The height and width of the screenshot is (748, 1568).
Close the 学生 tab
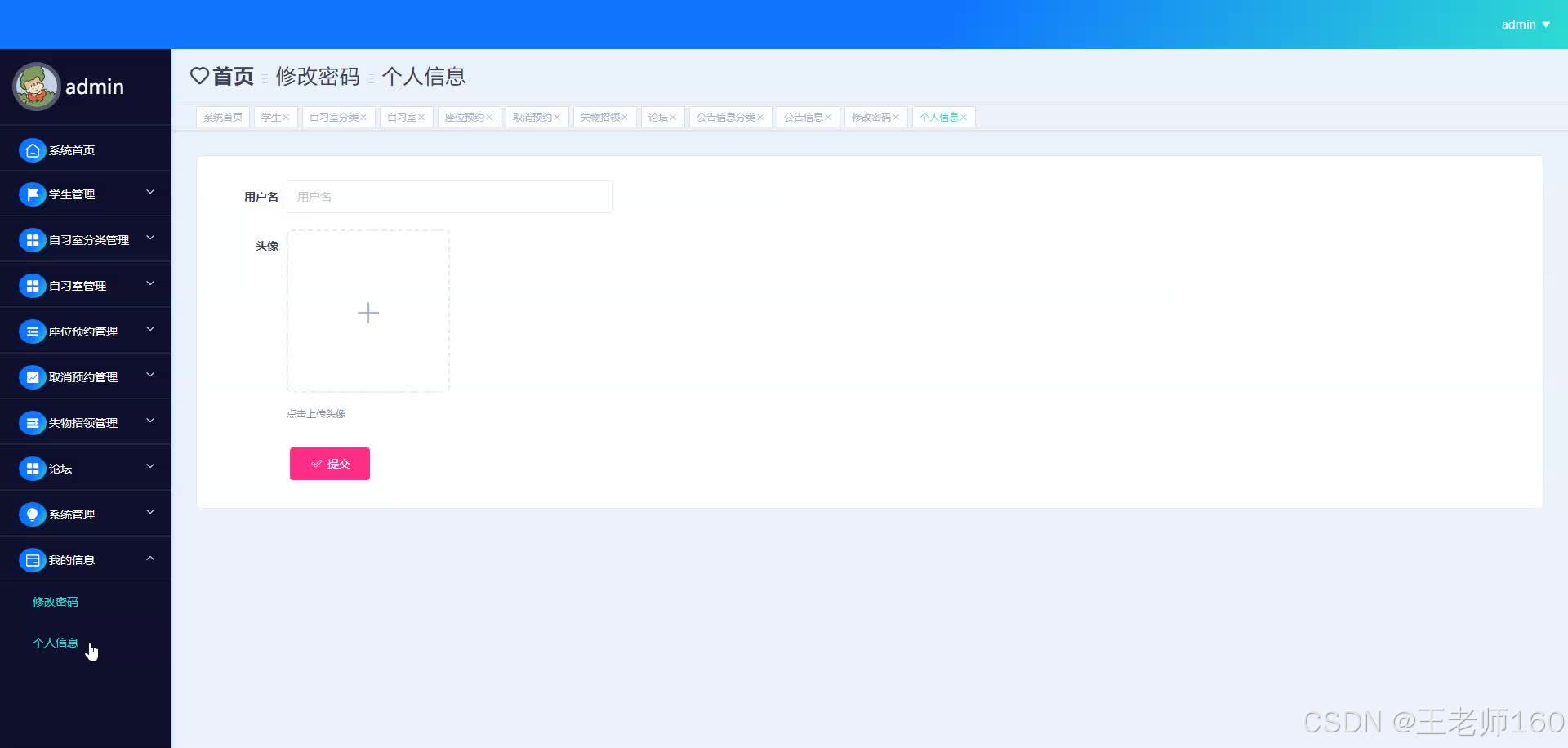[x=286, y=118]
